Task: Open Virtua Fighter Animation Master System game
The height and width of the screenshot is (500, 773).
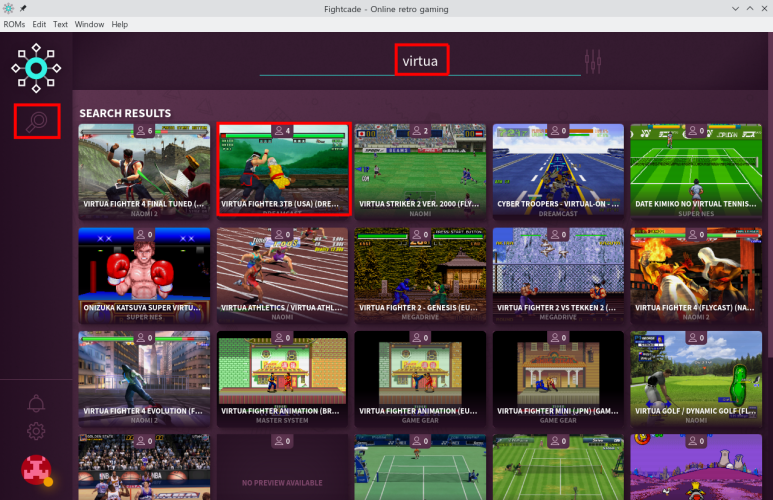Action: [282, 378]
